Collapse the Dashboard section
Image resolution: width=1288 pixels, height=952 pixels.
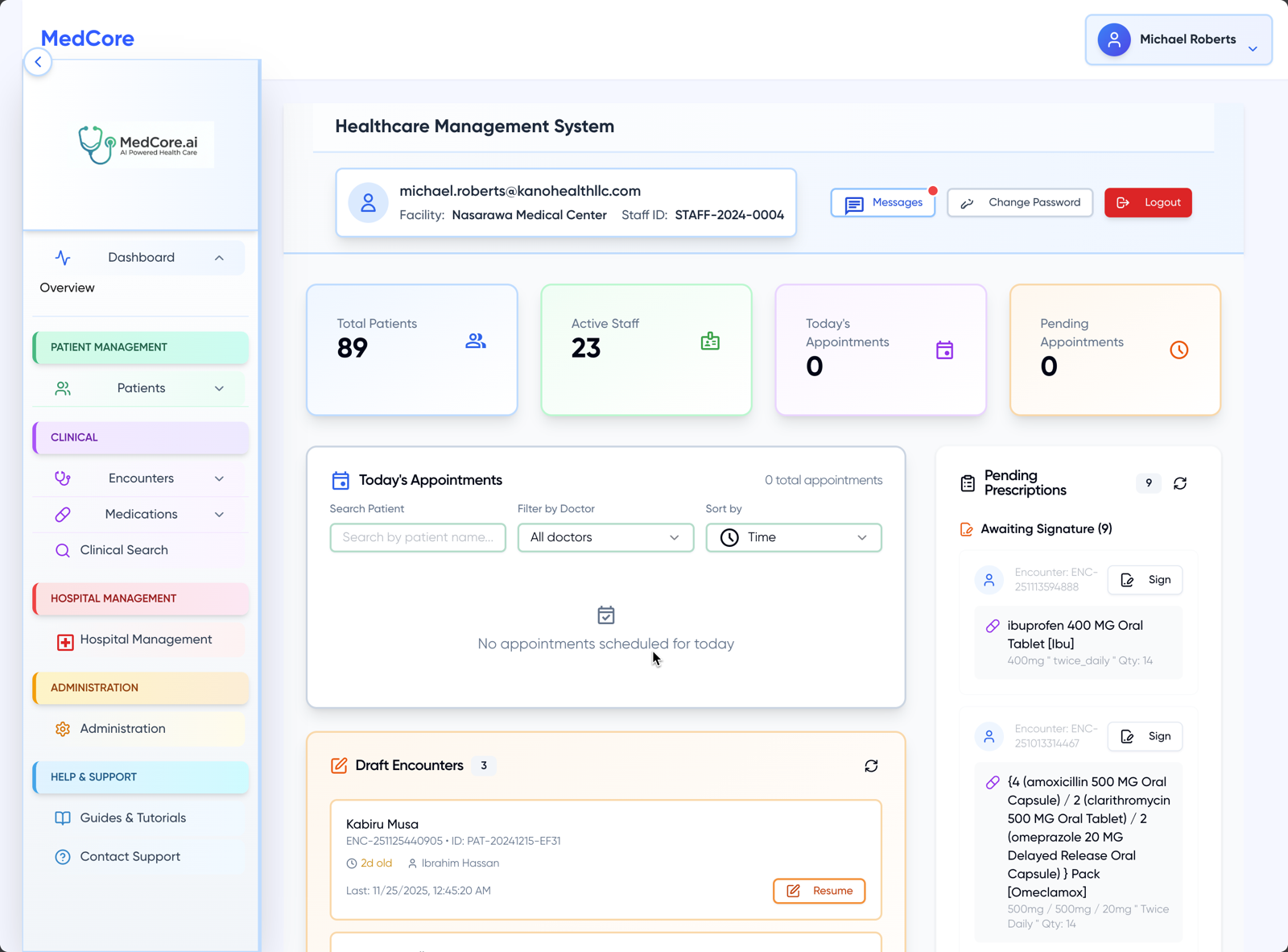point(219,257)
